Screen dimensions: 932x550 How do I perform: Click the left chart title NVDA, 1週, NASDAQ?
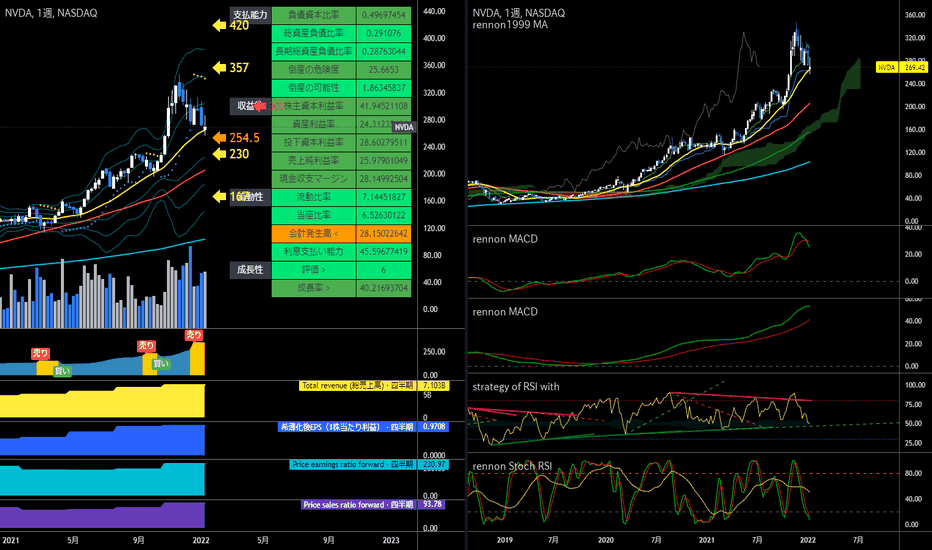pos(51,12)
